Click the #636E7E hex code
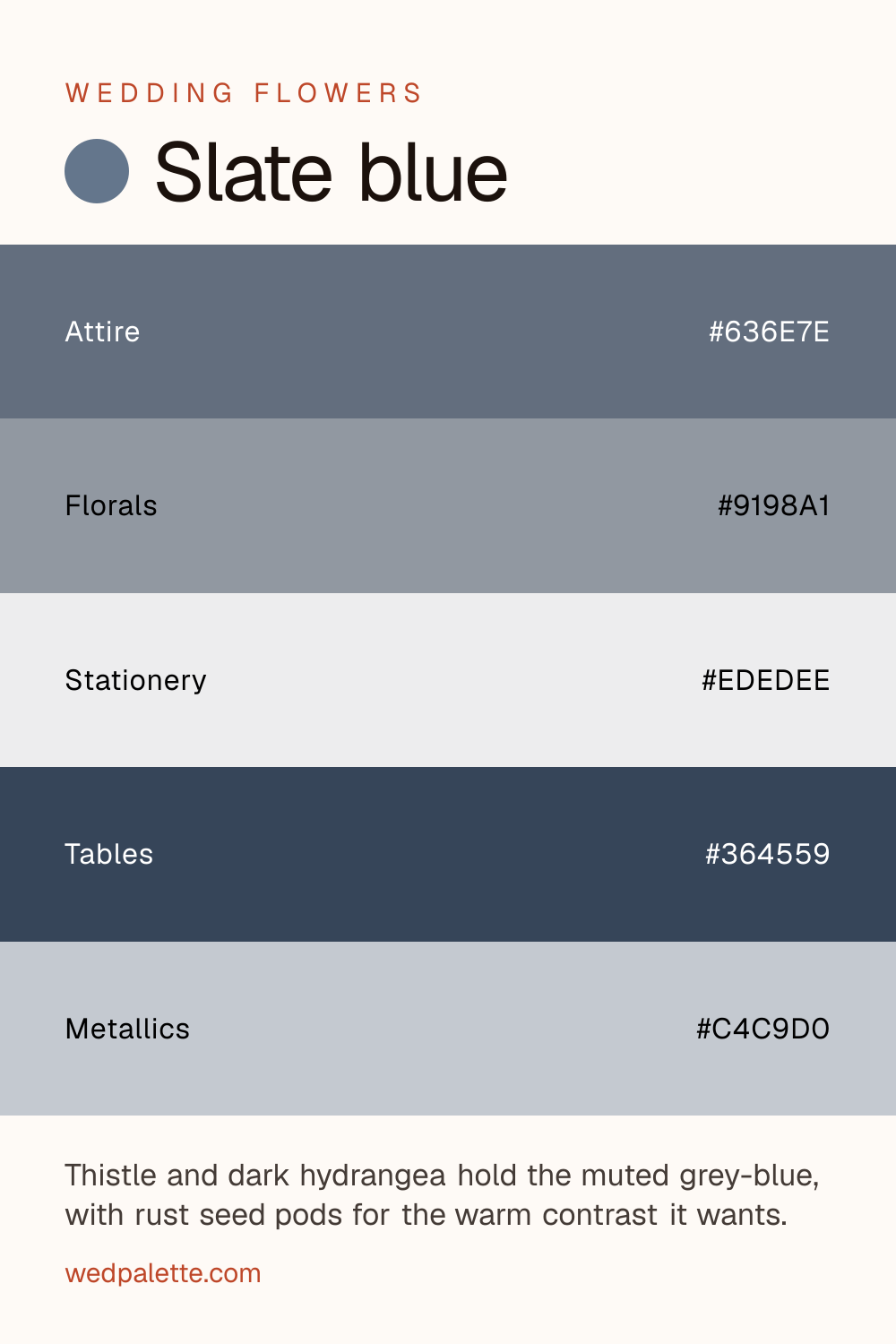Image resolution: width=896 pixels, height=1344 pixels. [769, 332]
